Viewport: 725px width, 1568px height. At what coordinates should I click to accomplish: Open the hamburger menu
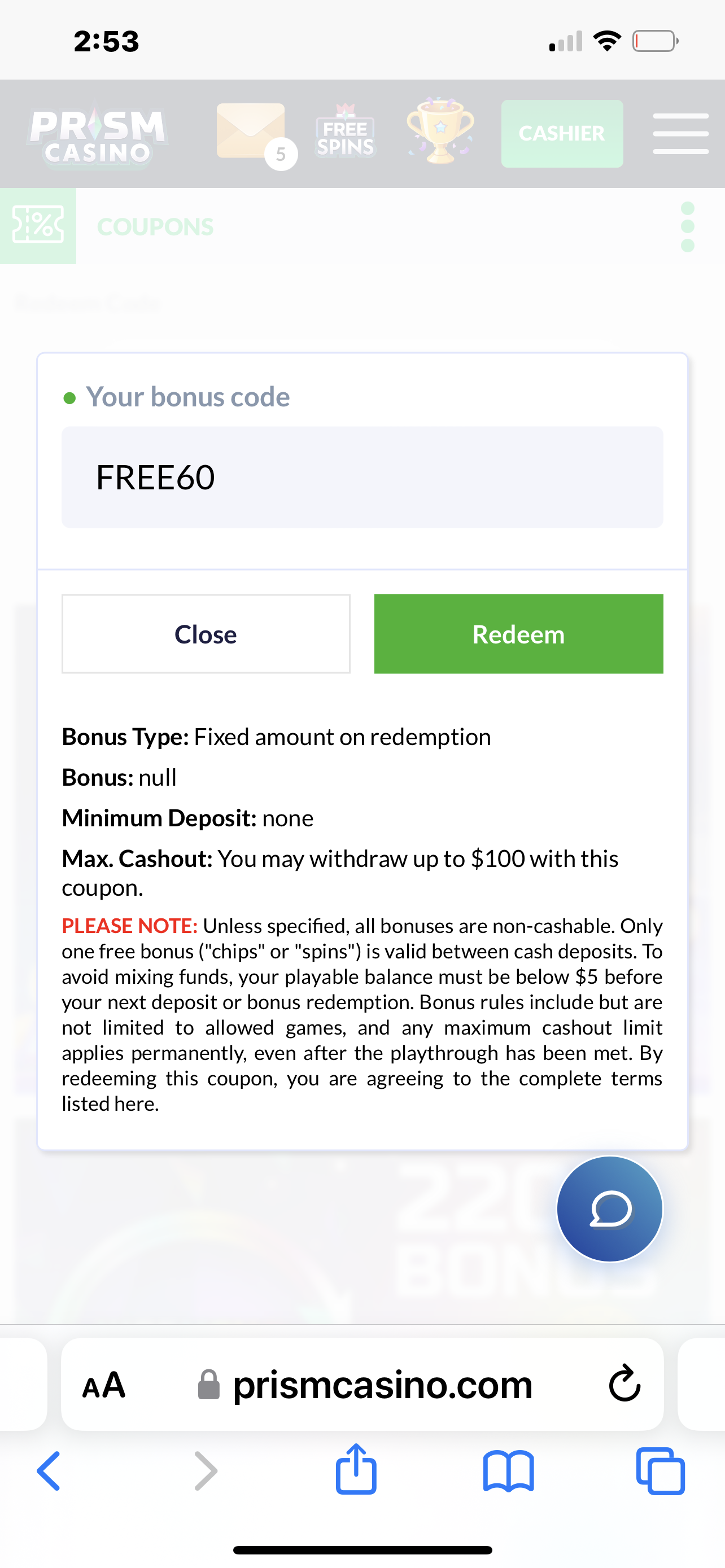pos(680,133)
